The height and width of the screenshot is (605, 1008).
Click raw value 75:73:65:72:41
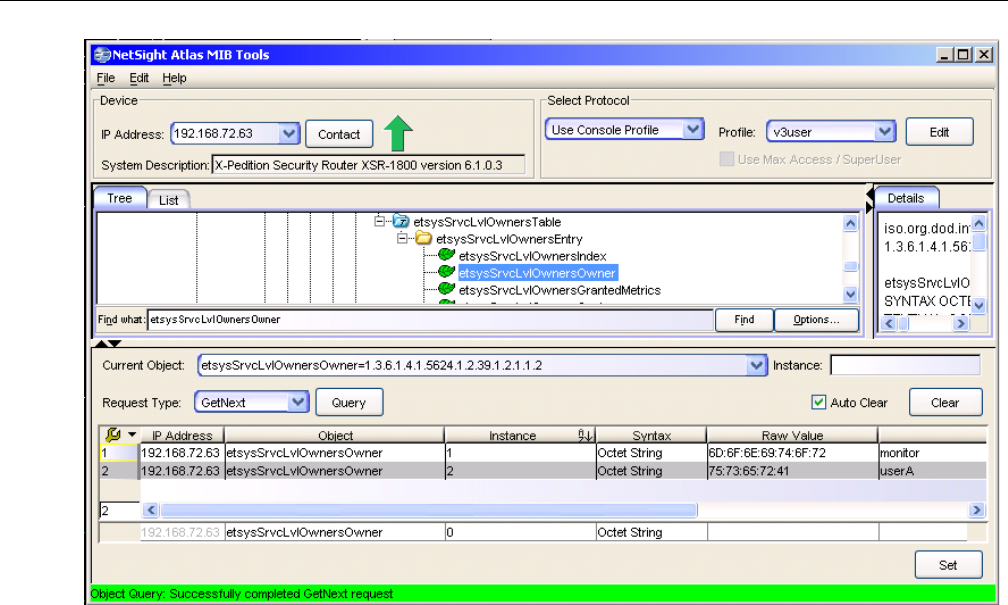(792, 471)
